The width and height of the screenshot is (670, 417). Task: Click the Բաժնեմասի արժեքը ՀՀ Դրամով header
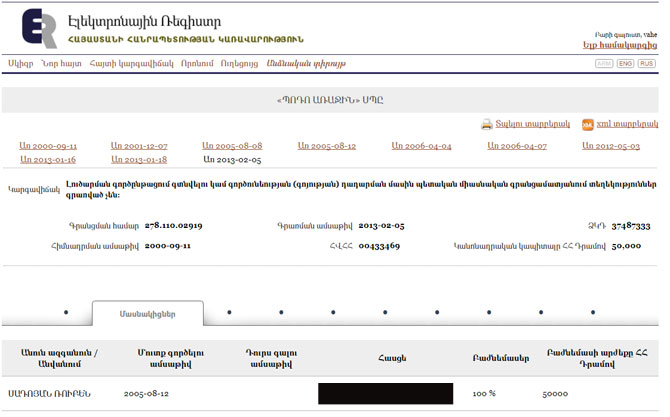point(597,358)
